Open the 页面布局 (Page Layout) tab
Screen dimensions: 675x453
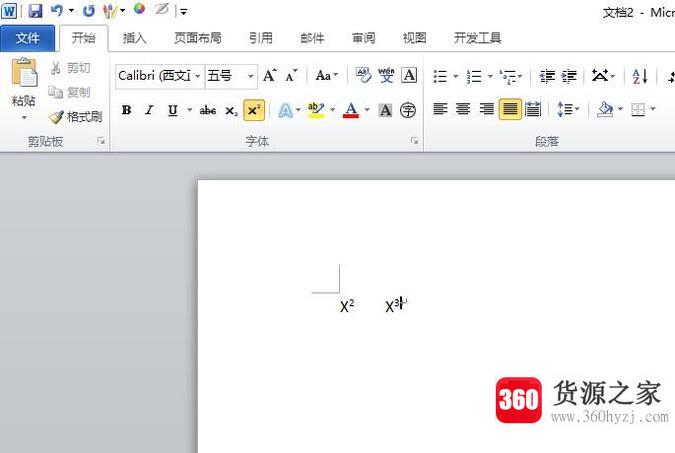tap(198, 38)
